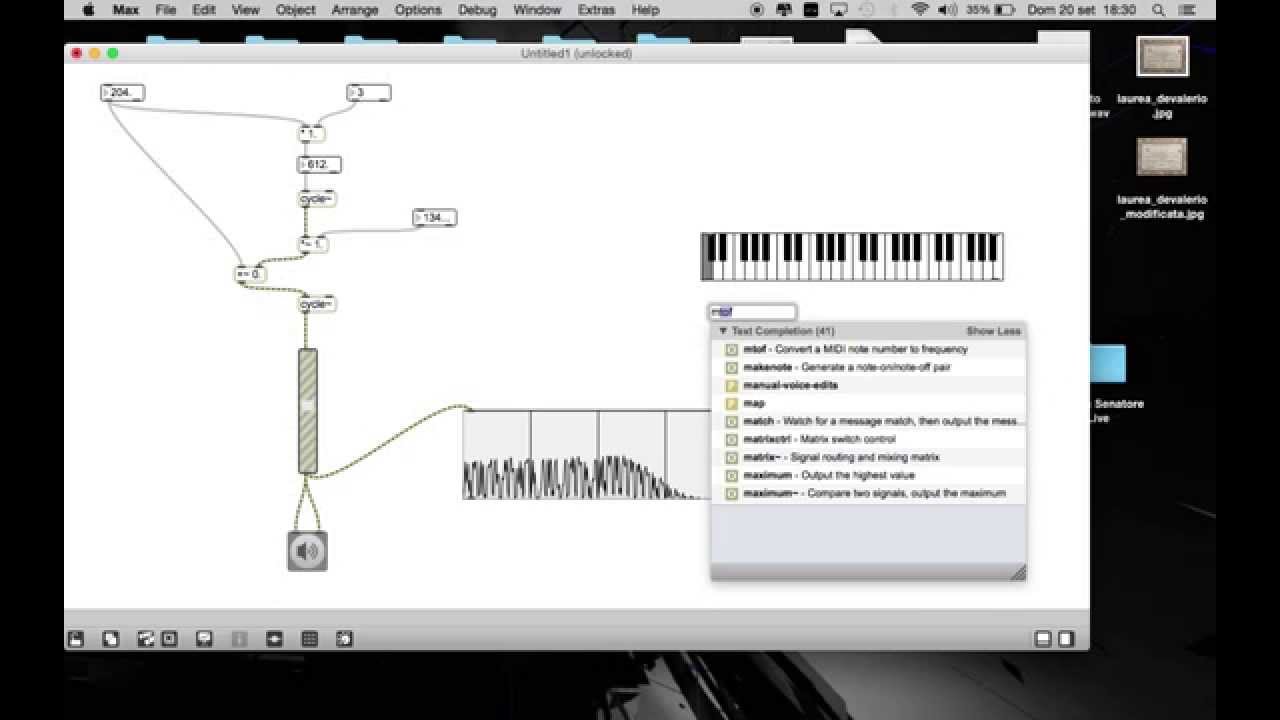
Task: Select the '* 1.' multiply object
Action: click(312, 134)
